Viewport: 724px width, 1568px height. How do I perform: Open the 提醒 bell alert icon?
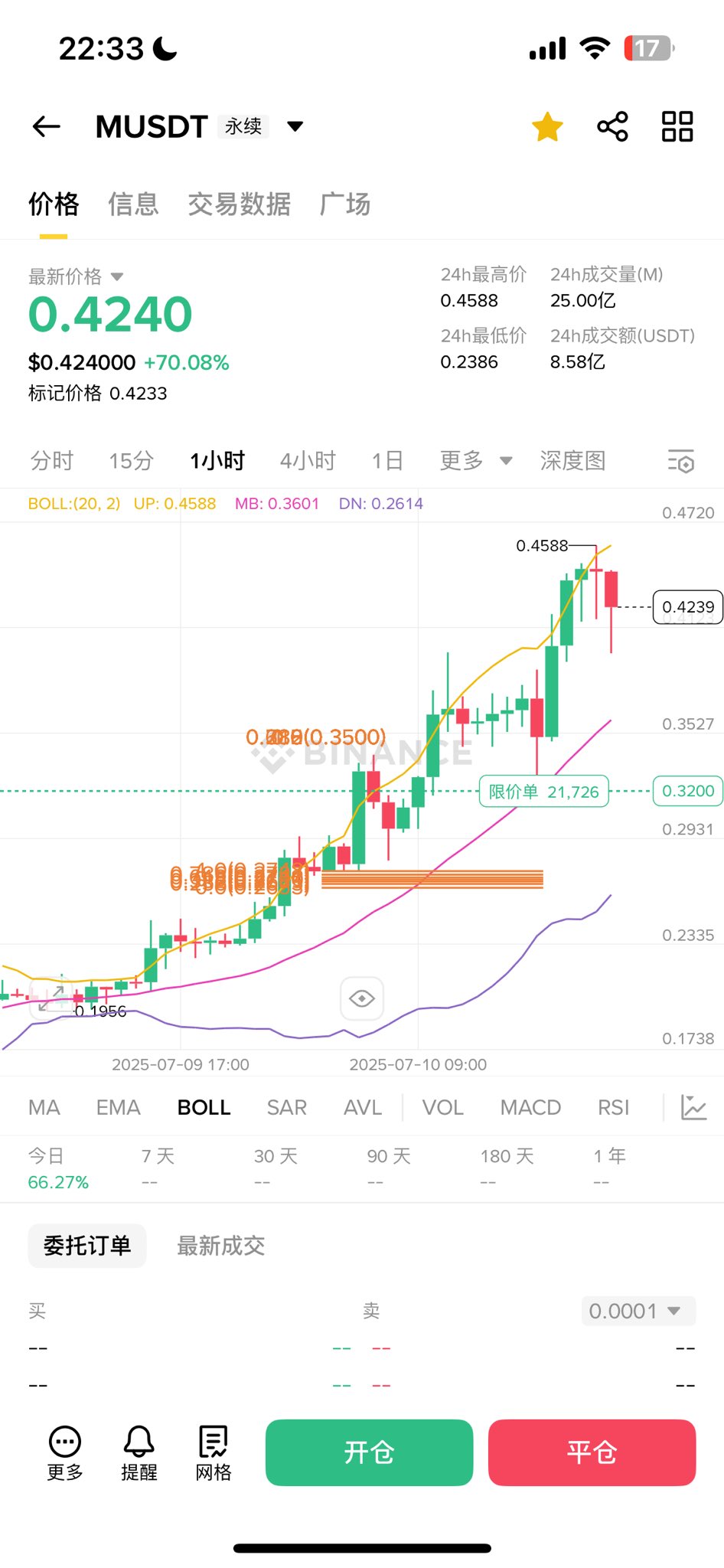[139, 1453]
